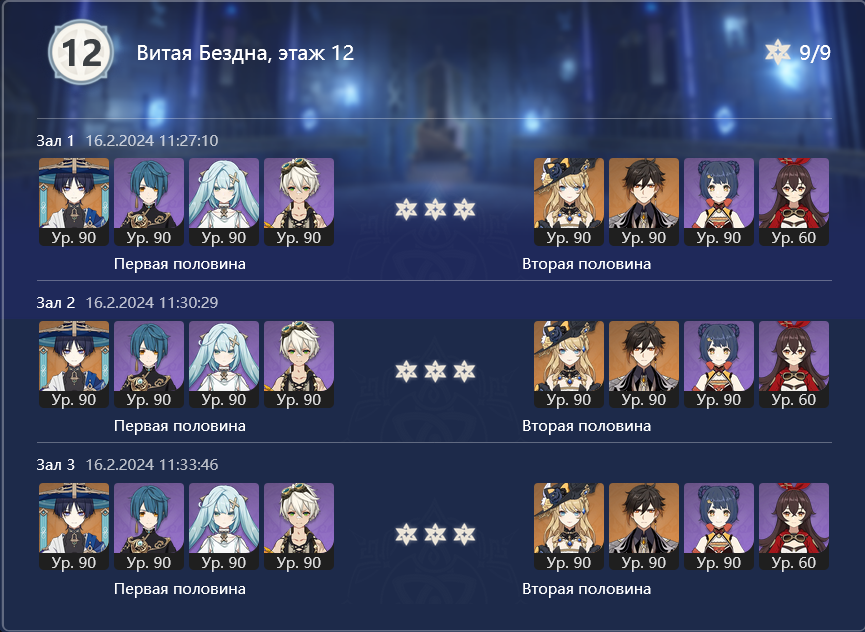The image size is (865, 632).
Task: Click the three stars rating of Зал 2
Action: (x=435, y=371)
